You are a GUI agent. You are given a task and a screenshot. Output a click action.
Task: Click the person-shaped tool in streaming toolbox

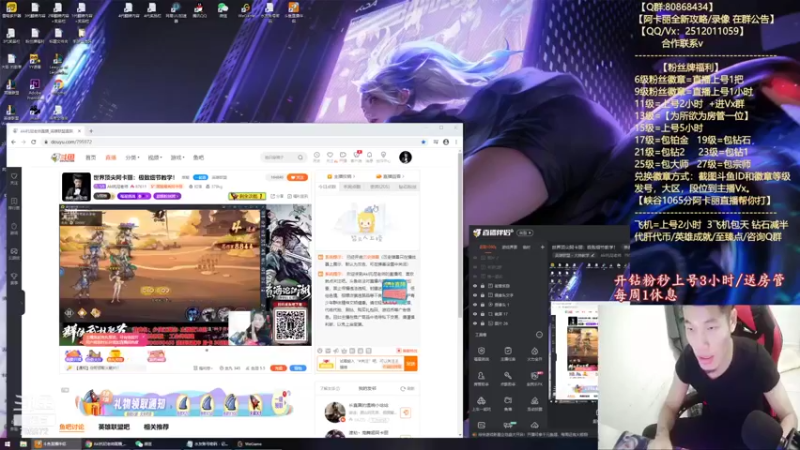click(x=481, y=378)
